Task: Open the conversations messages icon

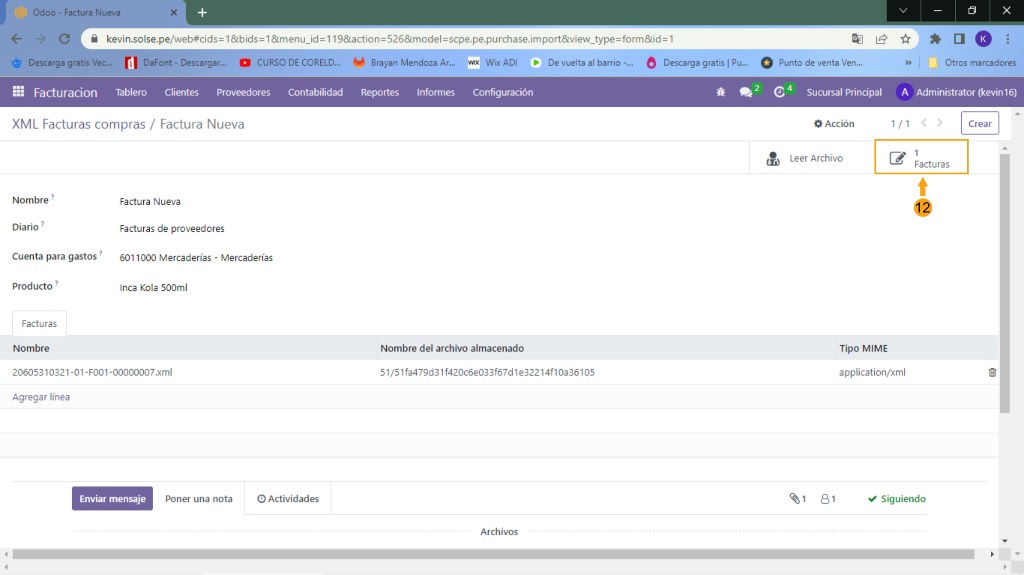Action: point(746,92)
